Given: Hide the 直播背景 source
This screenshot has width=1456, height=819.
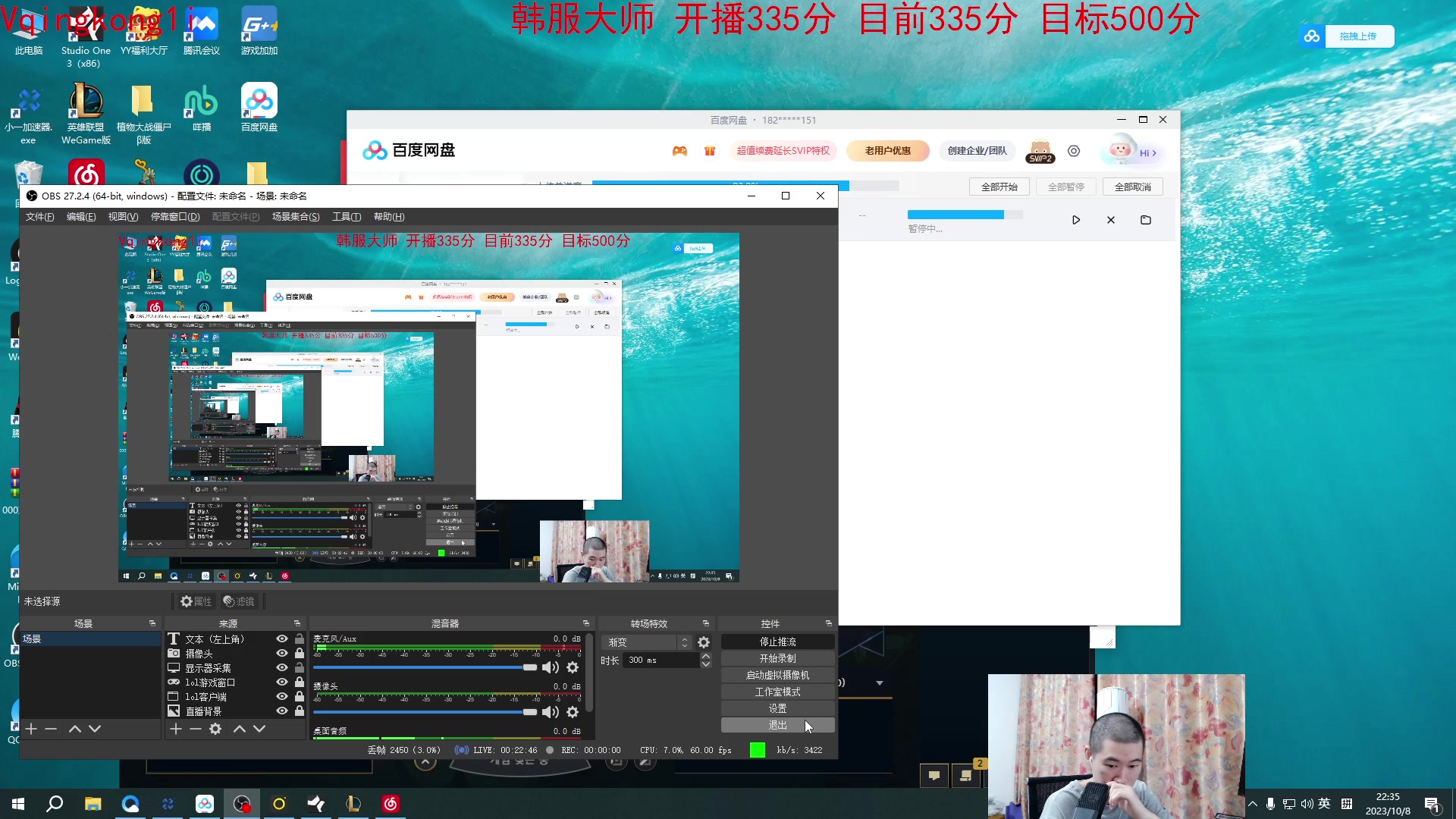Looking at the screenshot, I should click(281, 711).
